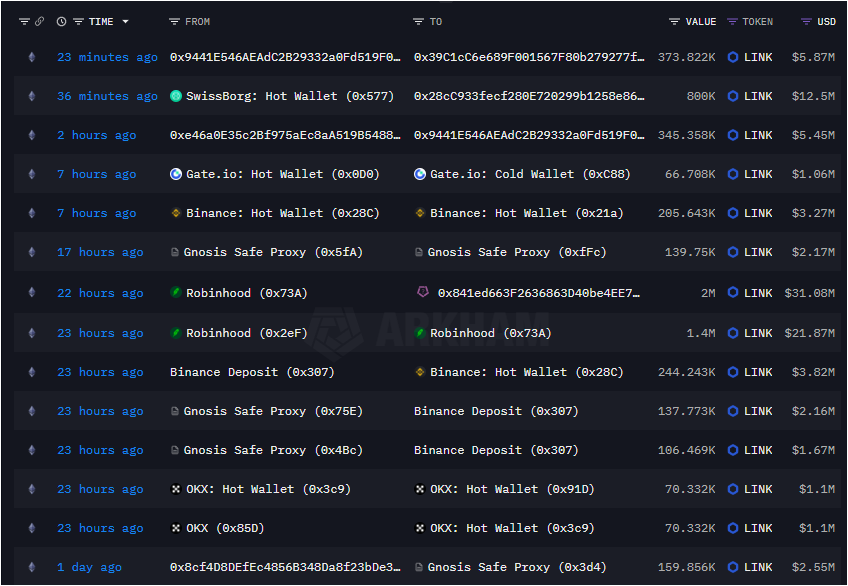Open the '2 hours ago' transaction link

97,135
